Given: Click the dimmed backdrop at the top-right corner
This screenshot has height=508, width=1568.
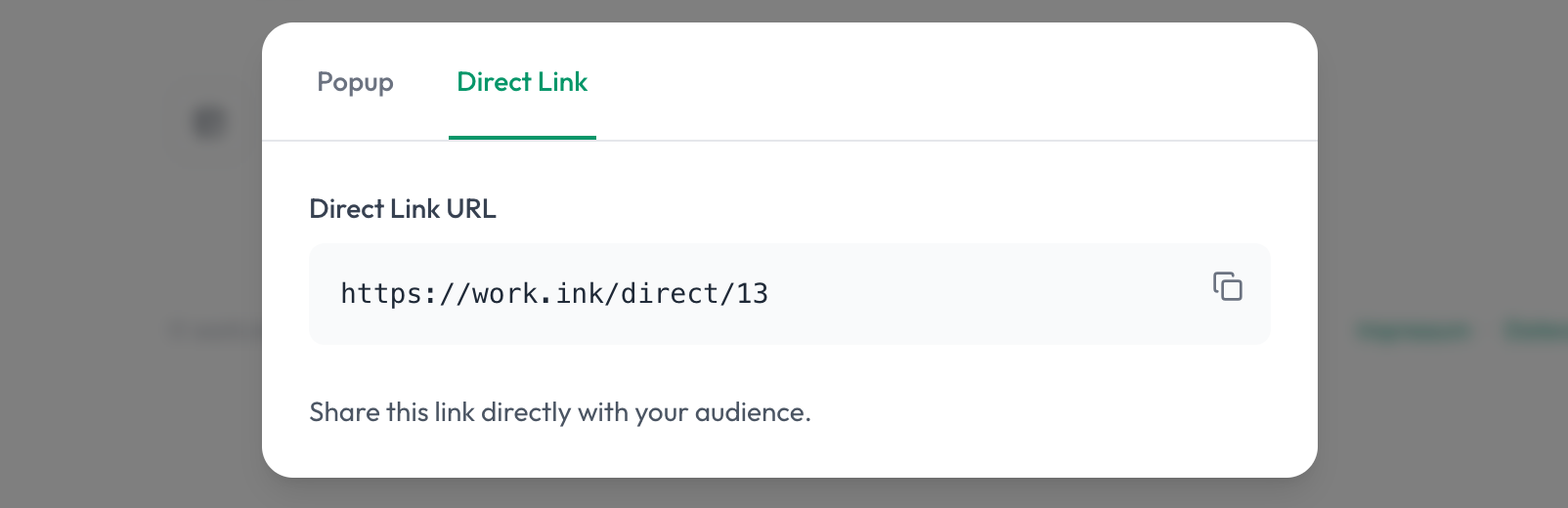Looking at the screenshot, I should (1525, 29).
